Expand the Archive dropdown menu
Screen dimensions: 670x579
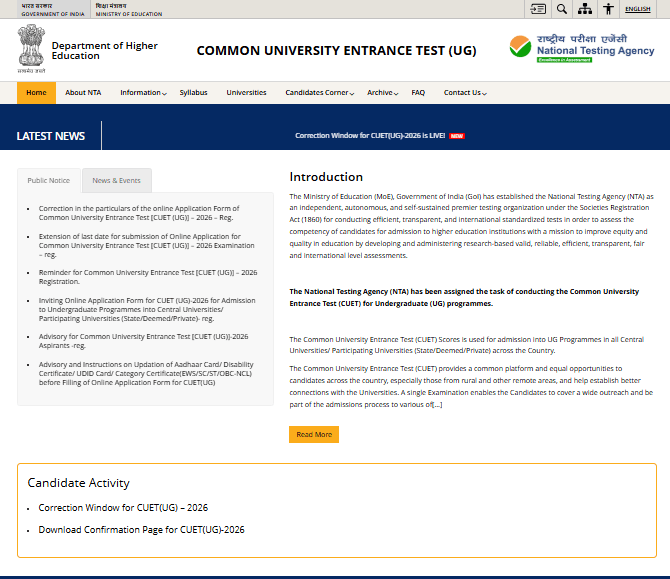(382, 93)
